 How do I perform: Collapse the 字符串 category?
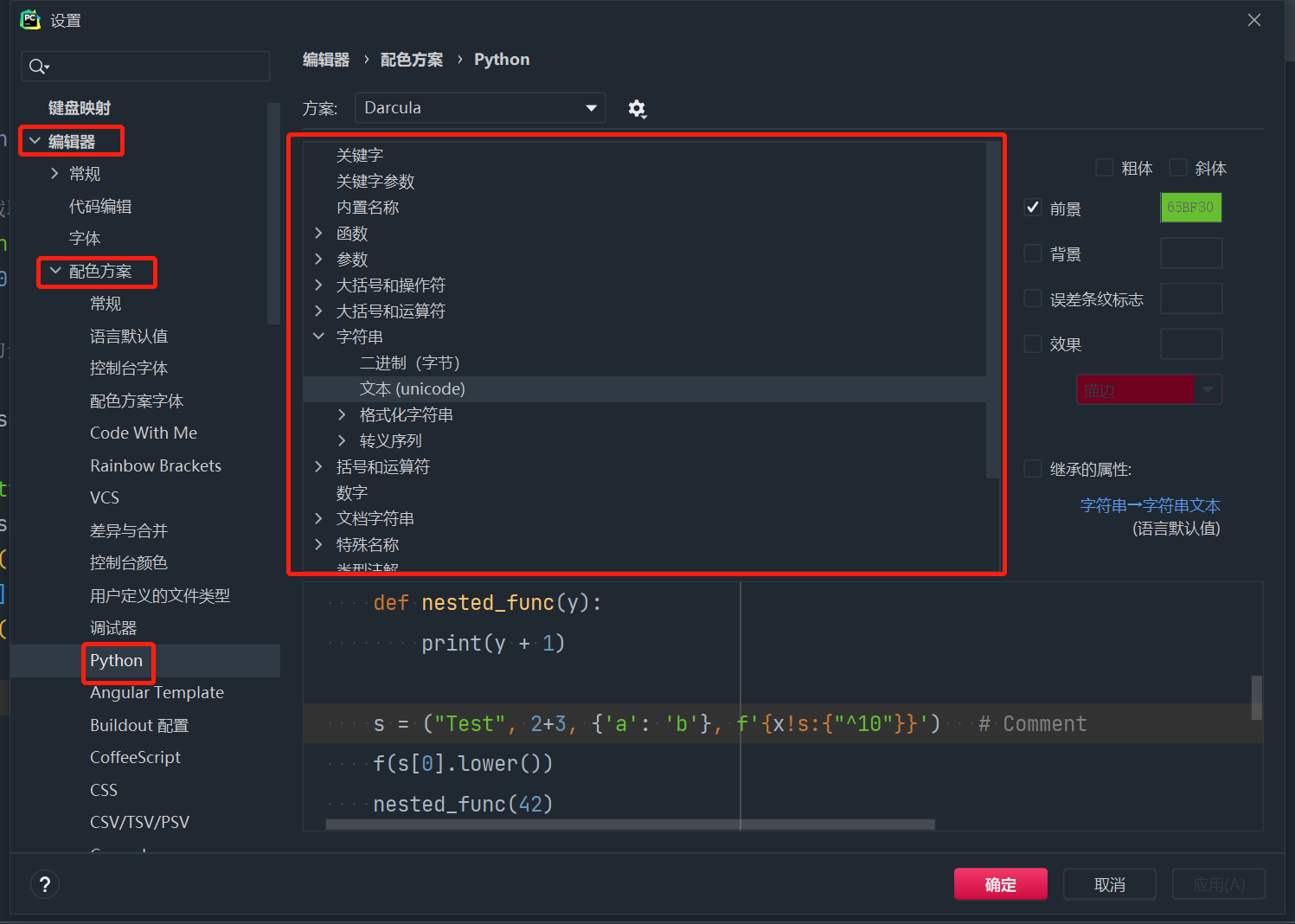tap(318, 337)
